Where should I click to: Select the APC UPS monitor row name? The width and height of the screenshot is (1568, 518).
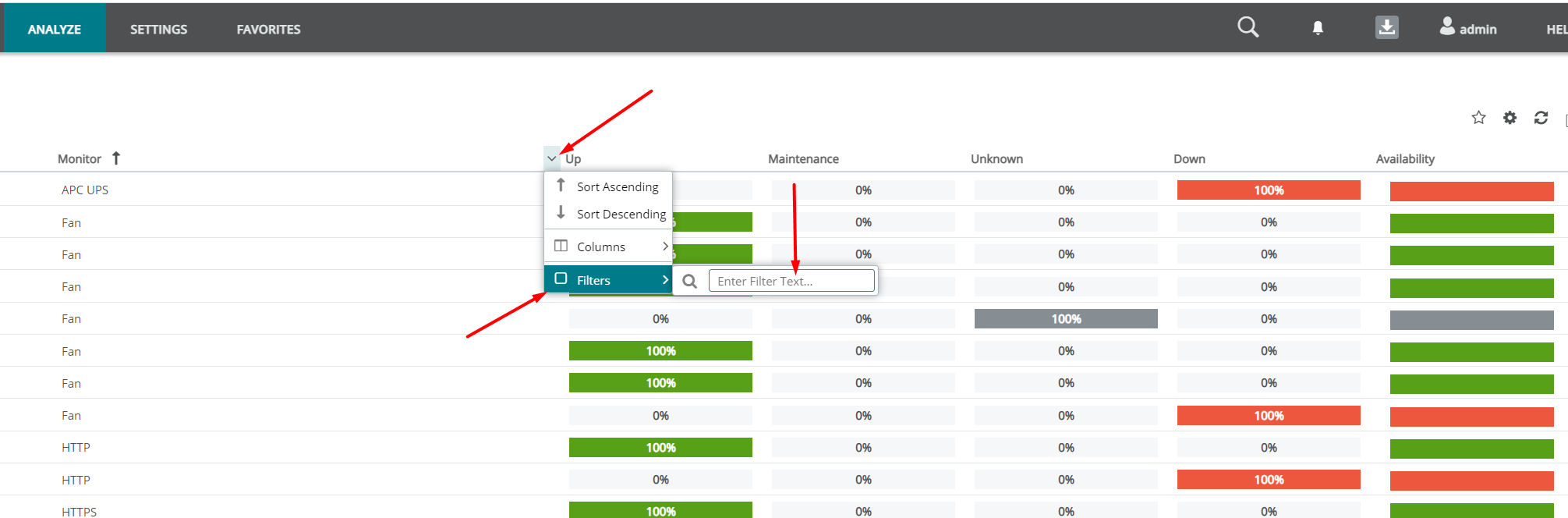point(85,190)
